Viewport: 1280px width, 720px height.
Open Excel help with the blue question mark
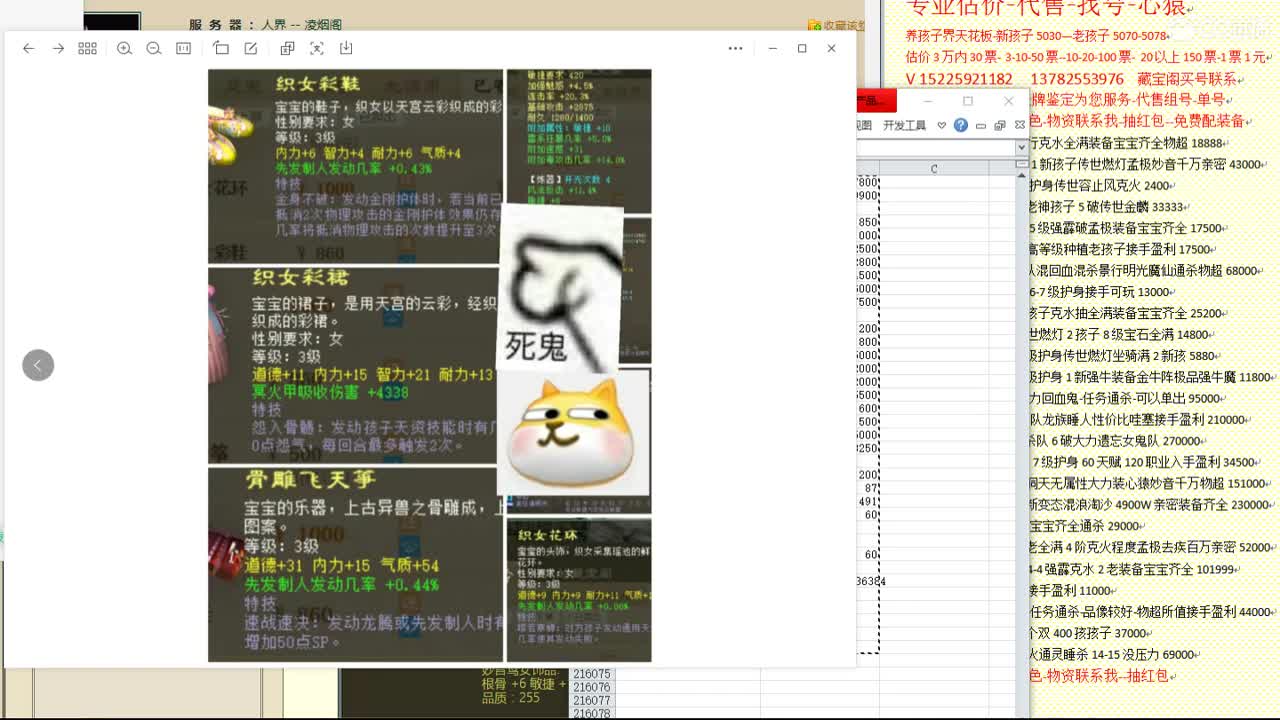click(x=961, y=125)
